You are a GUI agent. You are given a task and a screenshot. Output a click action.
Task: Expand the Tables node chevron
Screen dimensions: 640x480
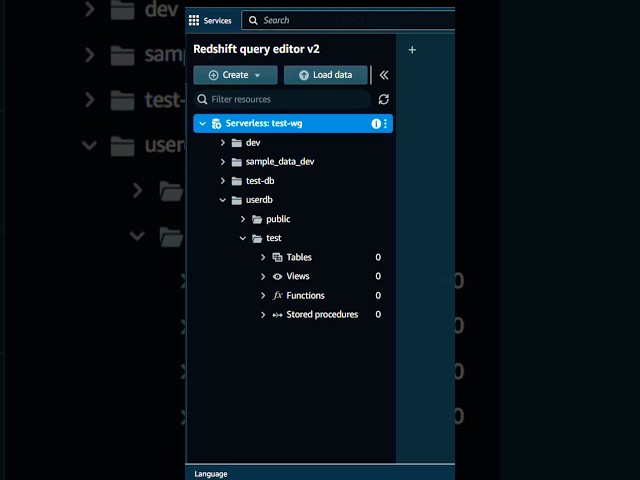(x=263, y=257)
